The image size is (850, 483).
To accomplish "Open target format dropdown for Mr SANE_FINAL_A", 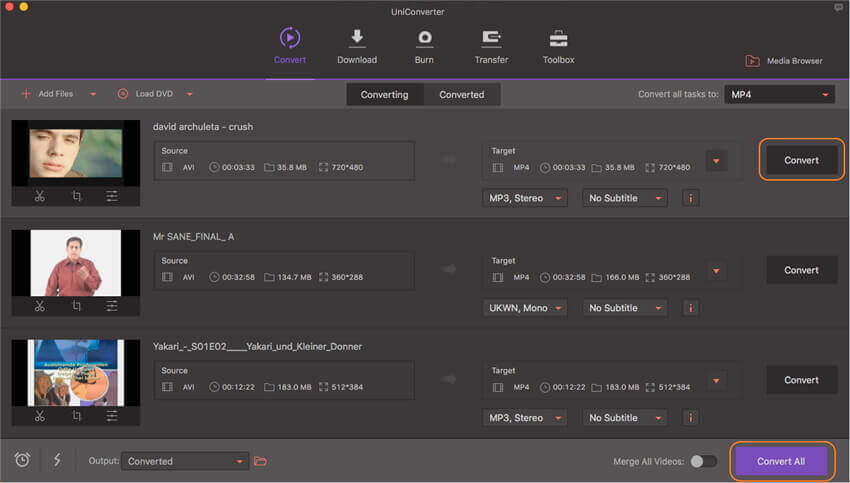I will [x=716, y=271].
